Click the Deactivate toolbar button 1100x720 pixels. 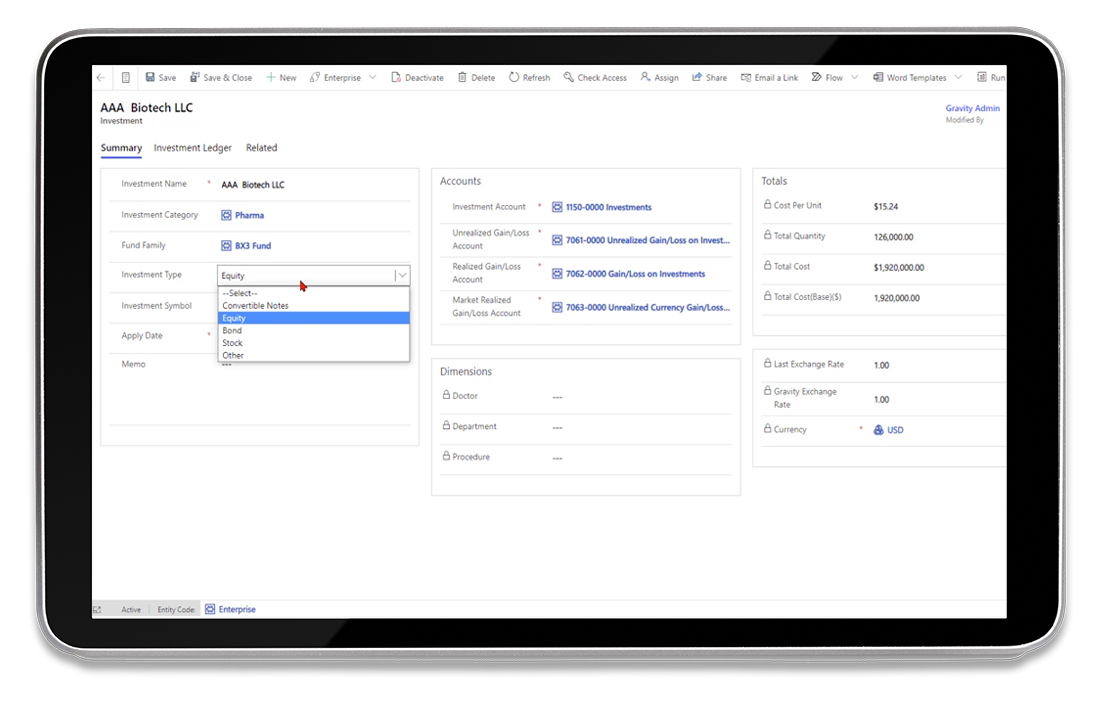pos(417,77)
